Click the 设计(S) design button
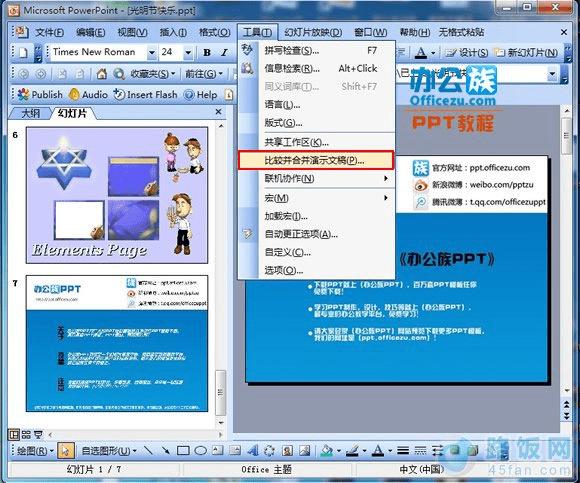 466,53
